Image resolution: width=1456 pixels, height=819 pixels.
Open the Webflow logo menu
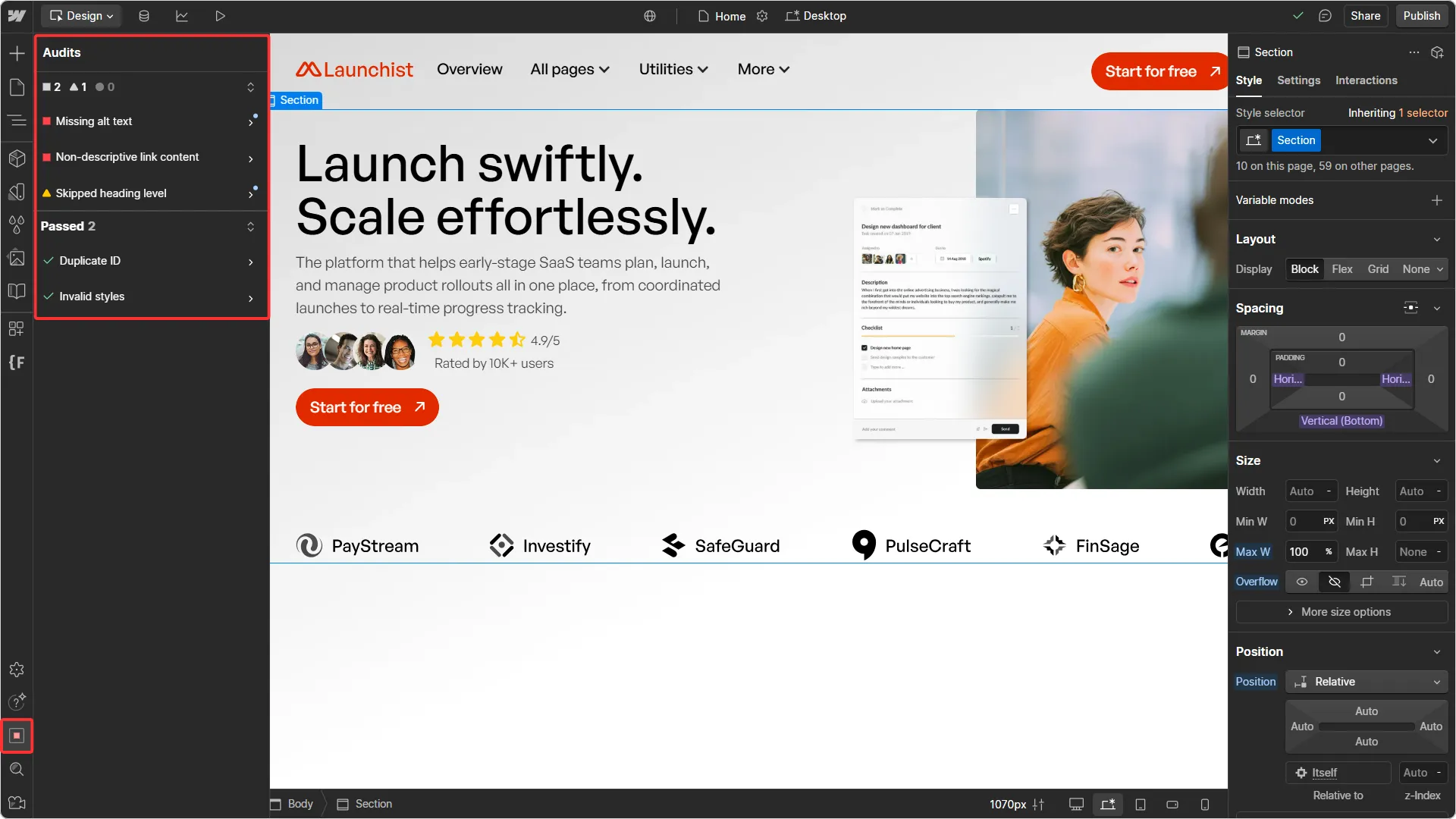click(17, 16)
